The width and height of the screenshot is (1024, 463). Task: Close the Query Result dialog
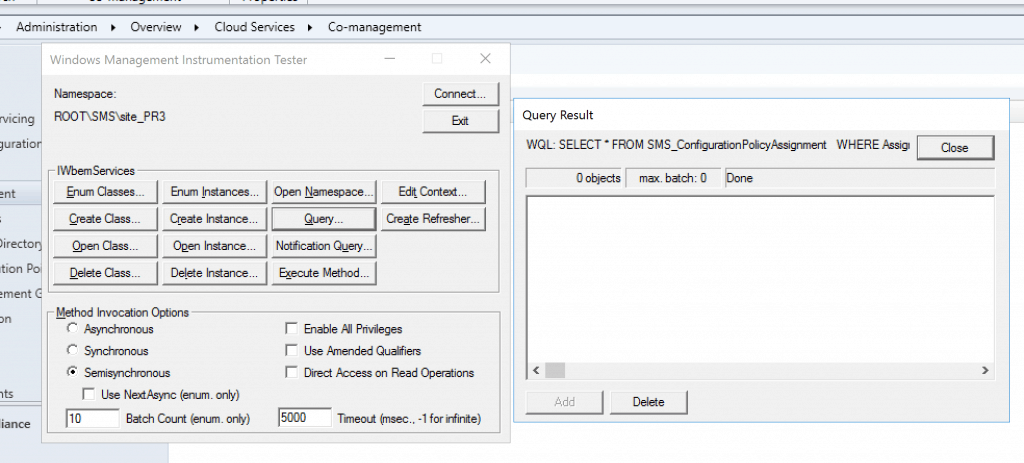point(955,148)
